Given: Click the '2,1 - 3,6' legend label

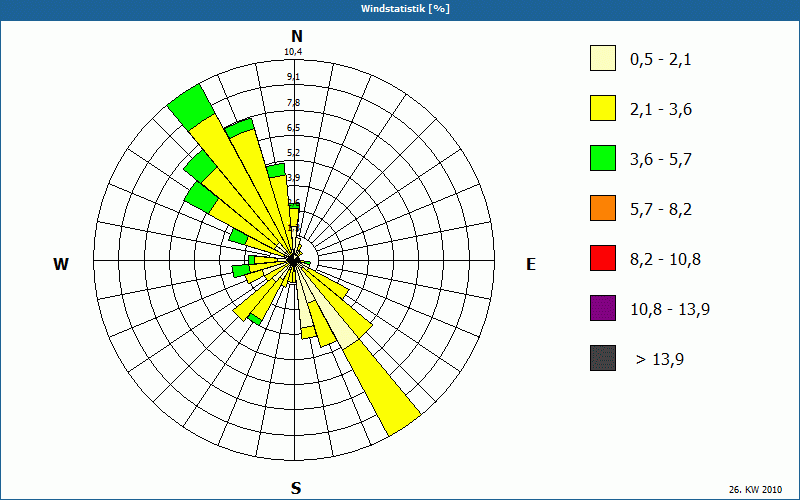Looking at the screenshot, I should (661, 110).
